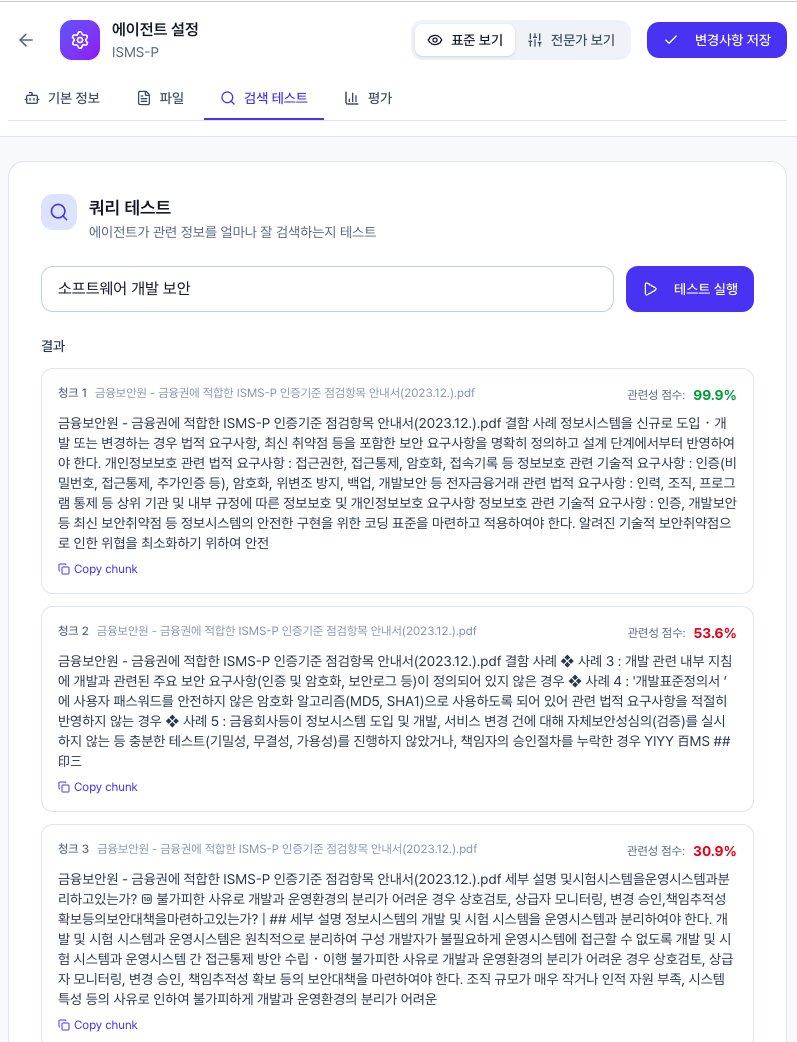Click the query input containing 소프트웨어 개발 보안

[326, 288]
